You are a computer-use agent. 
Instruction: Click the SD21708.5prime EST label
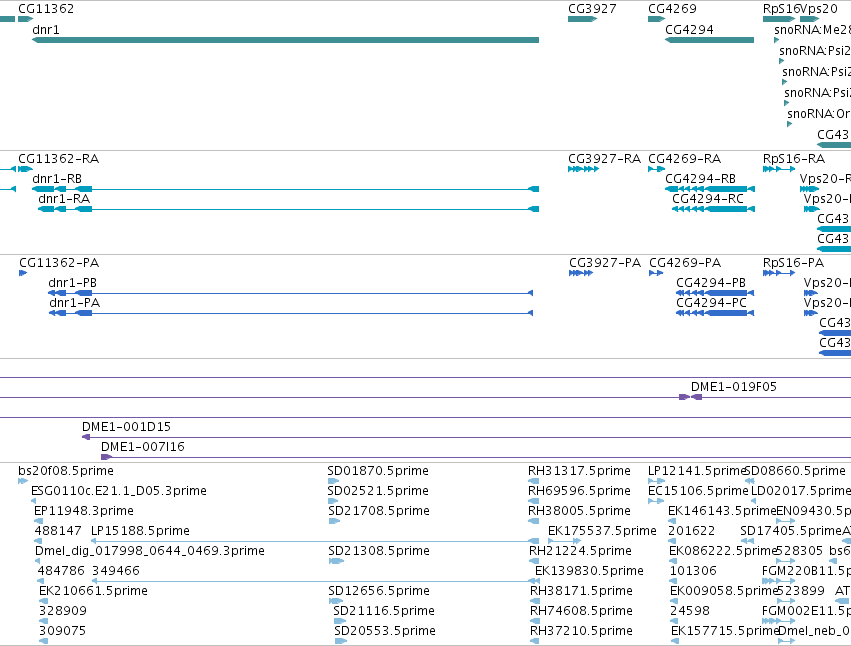379,511
